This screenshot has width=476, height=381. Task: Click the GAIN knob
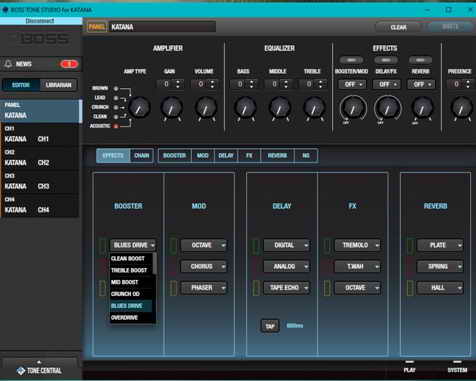[171, 108]
